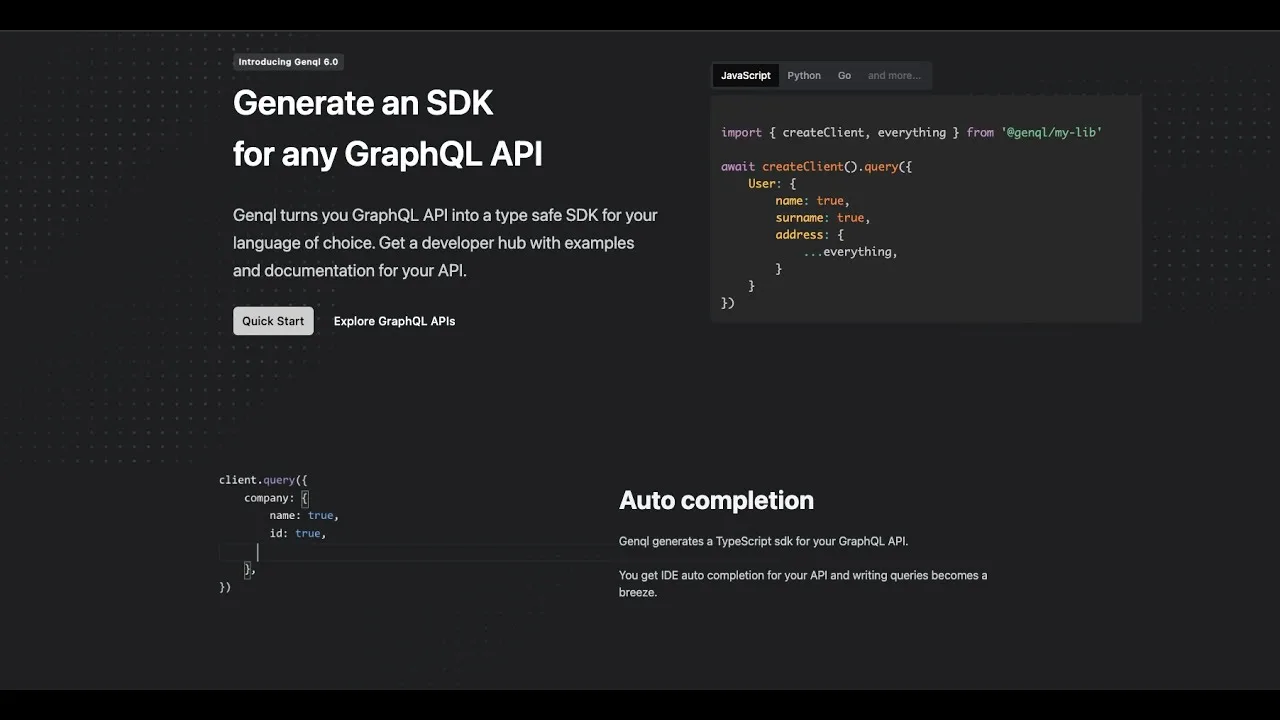Click the 'await createClient().query({' line

(x=816, y=166)
